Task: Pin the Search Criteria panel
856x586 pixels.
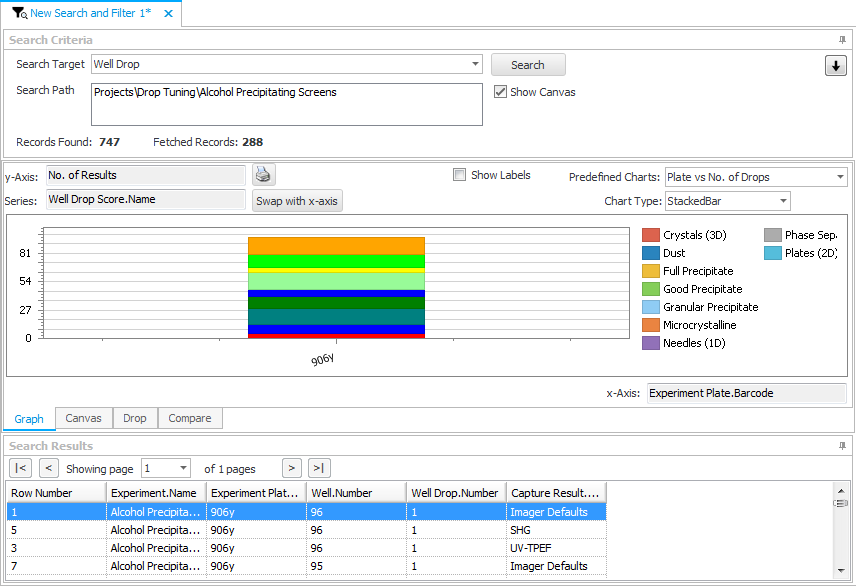Action: click(842, 40)
